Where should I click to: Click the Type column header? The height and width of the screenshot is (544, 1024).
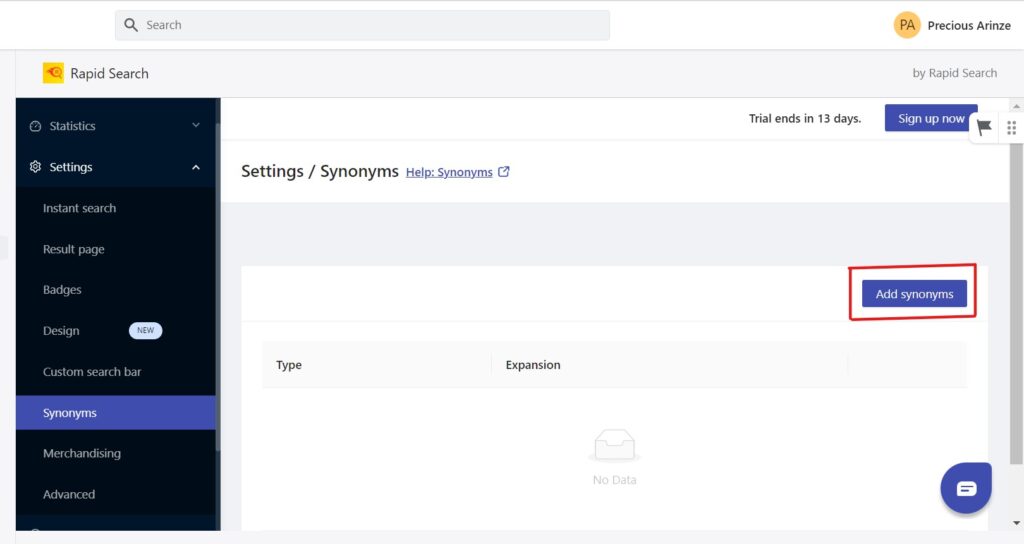click(x=289, y=365)
